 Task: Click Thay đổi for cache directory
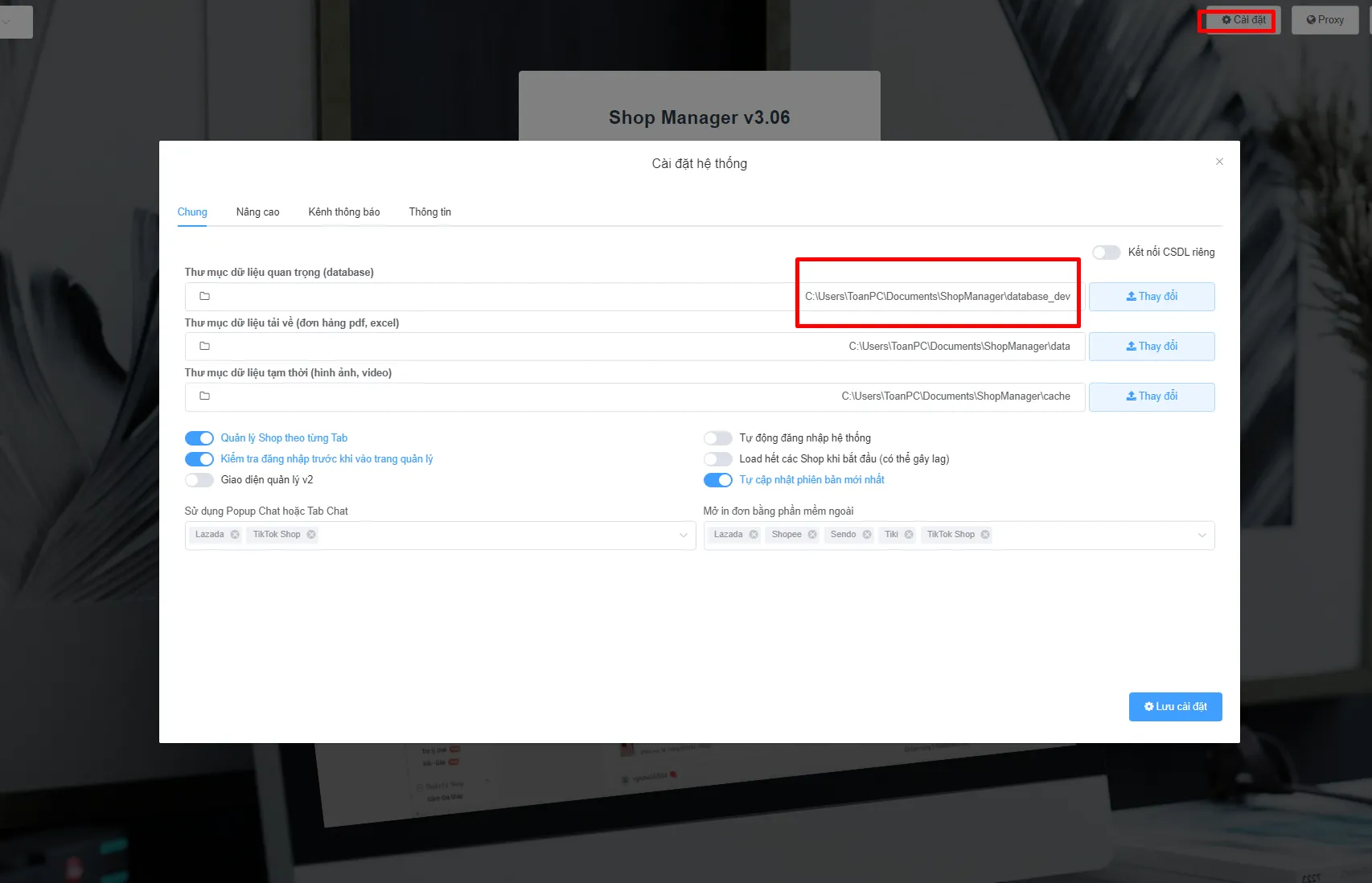pos(1152,396)
